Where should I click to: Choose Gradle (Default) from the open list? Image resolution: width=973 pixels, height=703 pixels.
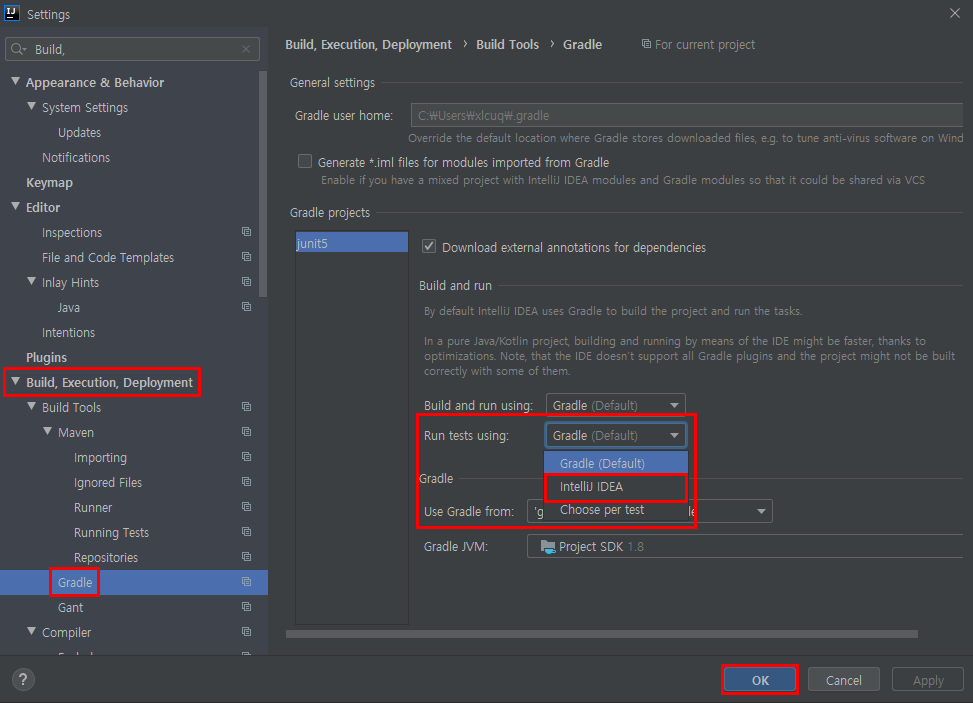[x=616, y=463]
